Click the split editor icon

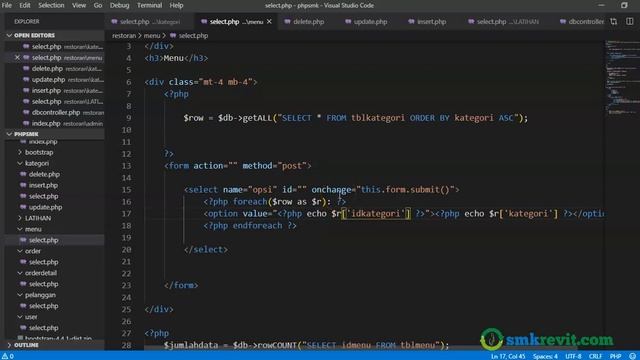[630, 22]
